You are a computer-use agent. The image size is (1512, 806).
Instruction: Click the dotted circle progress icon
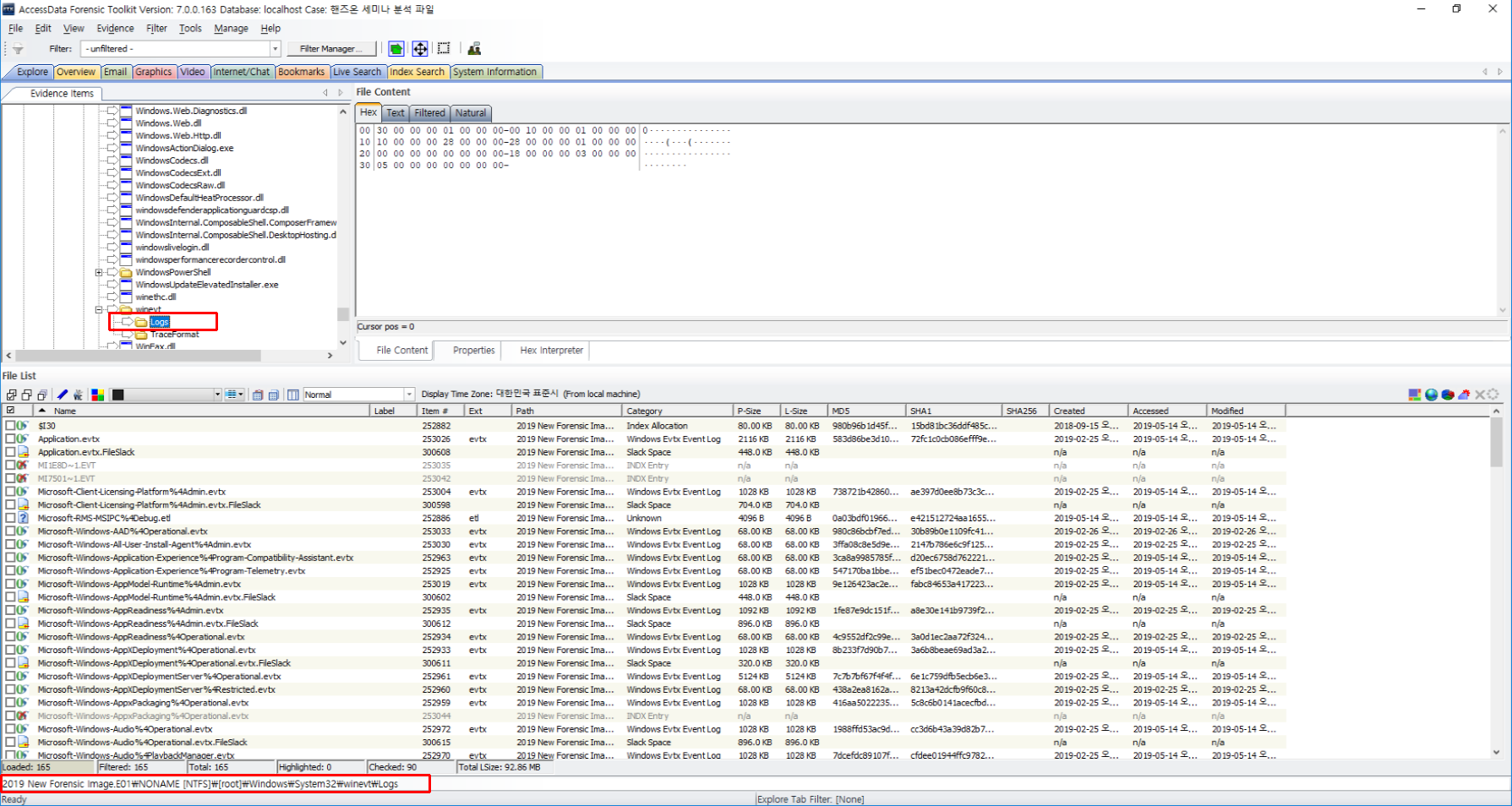1493,395
